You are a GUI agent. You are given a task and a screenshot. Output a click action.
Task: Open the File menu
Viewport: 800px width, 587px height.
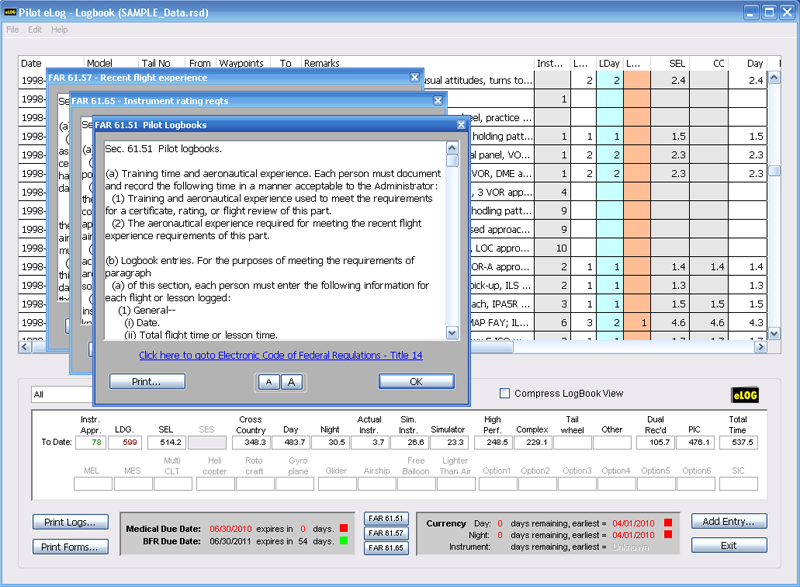tap(12, 30)
